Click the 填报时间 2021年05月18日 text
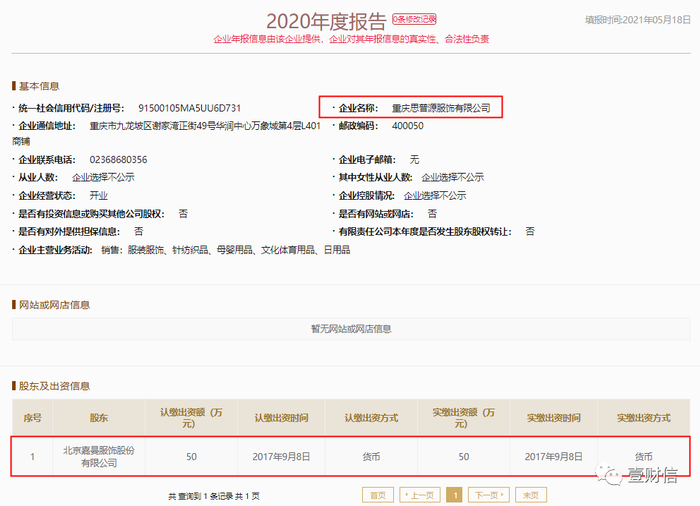 click(638, 20)
